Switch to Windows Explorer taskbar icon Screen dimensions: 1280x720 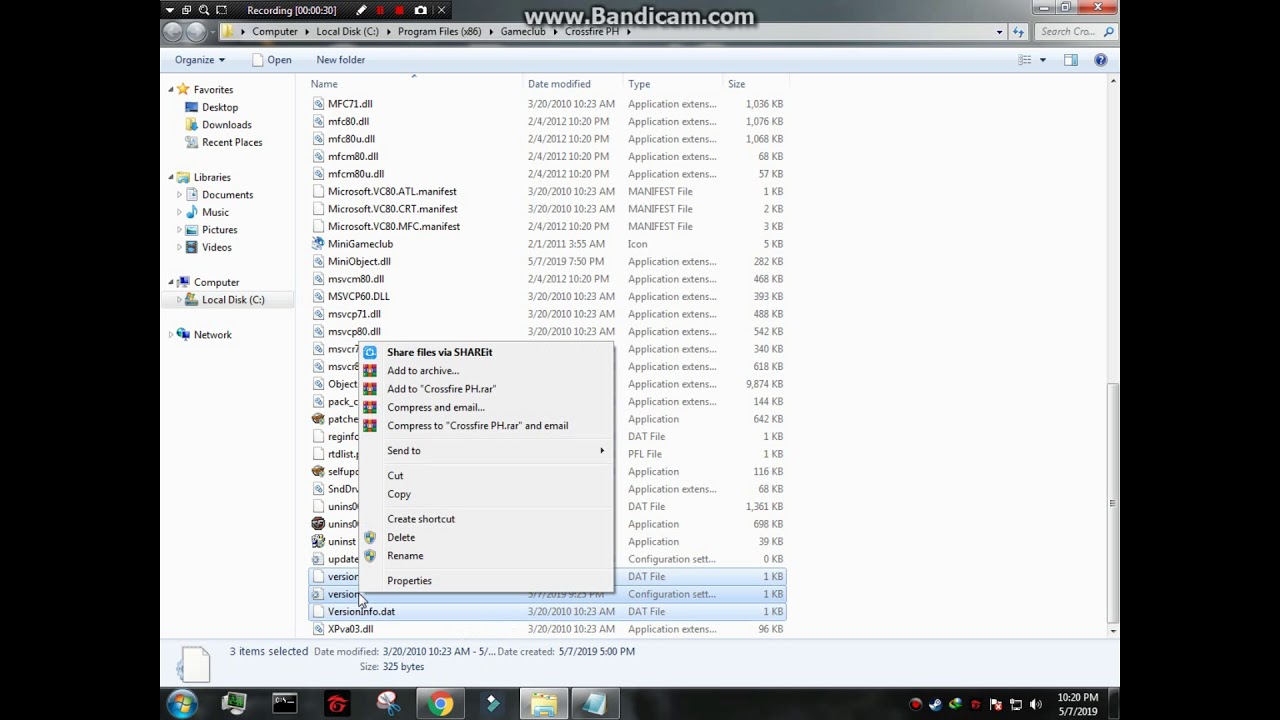coord(544,705)
